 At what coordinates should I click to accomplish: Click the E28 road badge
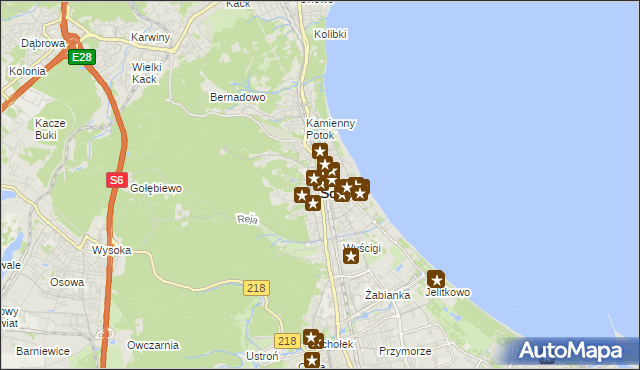(82, 57)
